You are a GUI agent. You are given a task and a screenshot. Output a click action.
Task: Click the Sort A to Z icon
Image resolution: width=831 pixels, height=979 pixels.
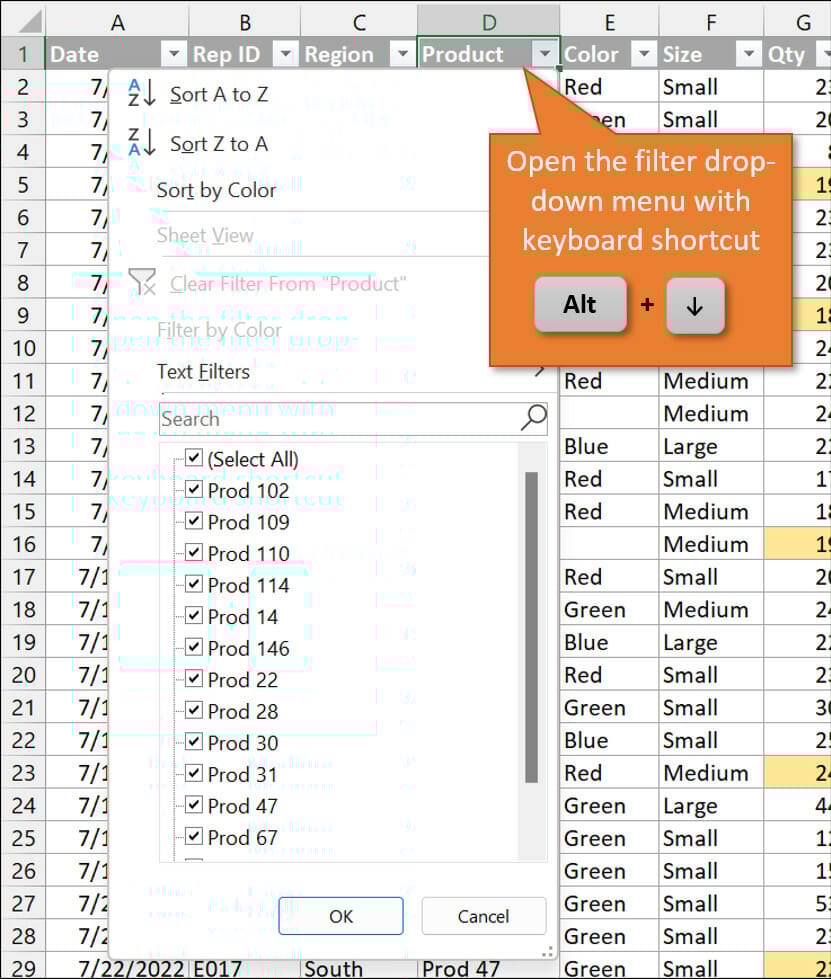click(141, 94)
